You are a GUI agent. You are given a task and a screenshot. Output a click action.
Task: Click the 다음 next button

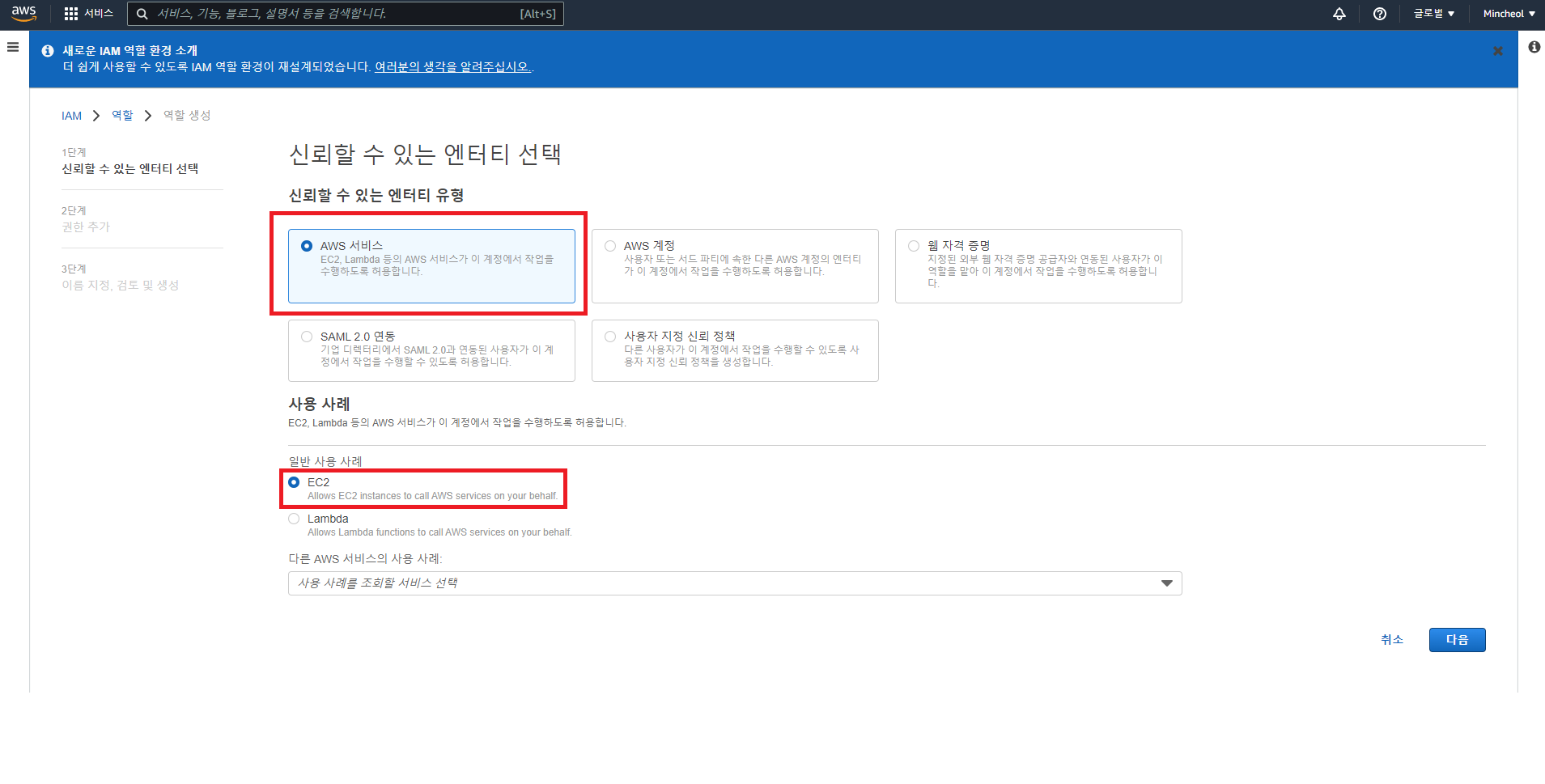coord(1457,640)
